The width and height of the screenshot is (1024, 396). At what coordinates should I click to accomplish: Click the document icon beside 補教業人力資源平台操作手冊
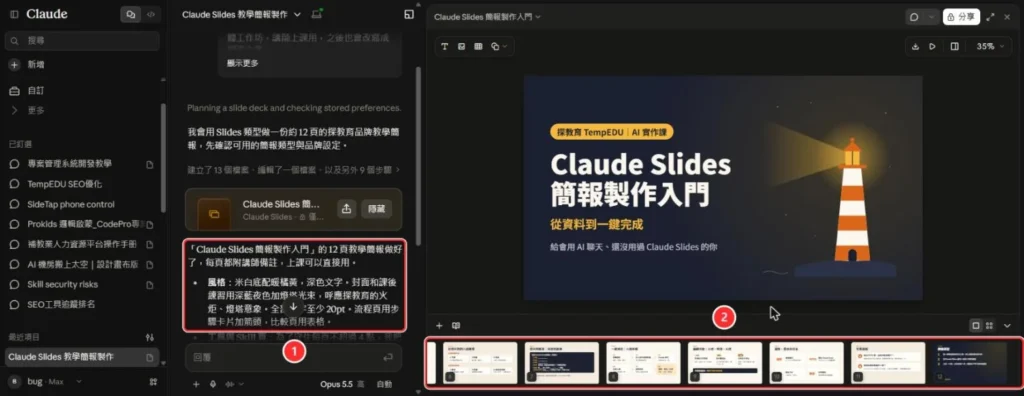(150, 244)
